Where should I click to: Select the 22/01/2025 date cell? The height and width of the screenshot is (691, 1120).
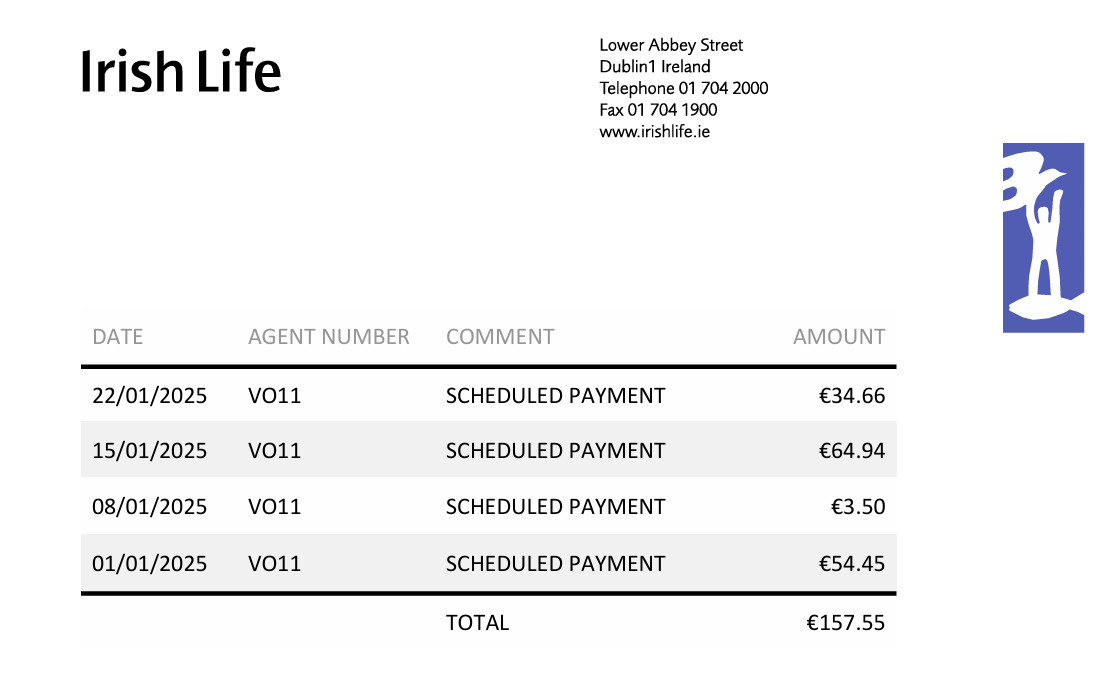150,396
